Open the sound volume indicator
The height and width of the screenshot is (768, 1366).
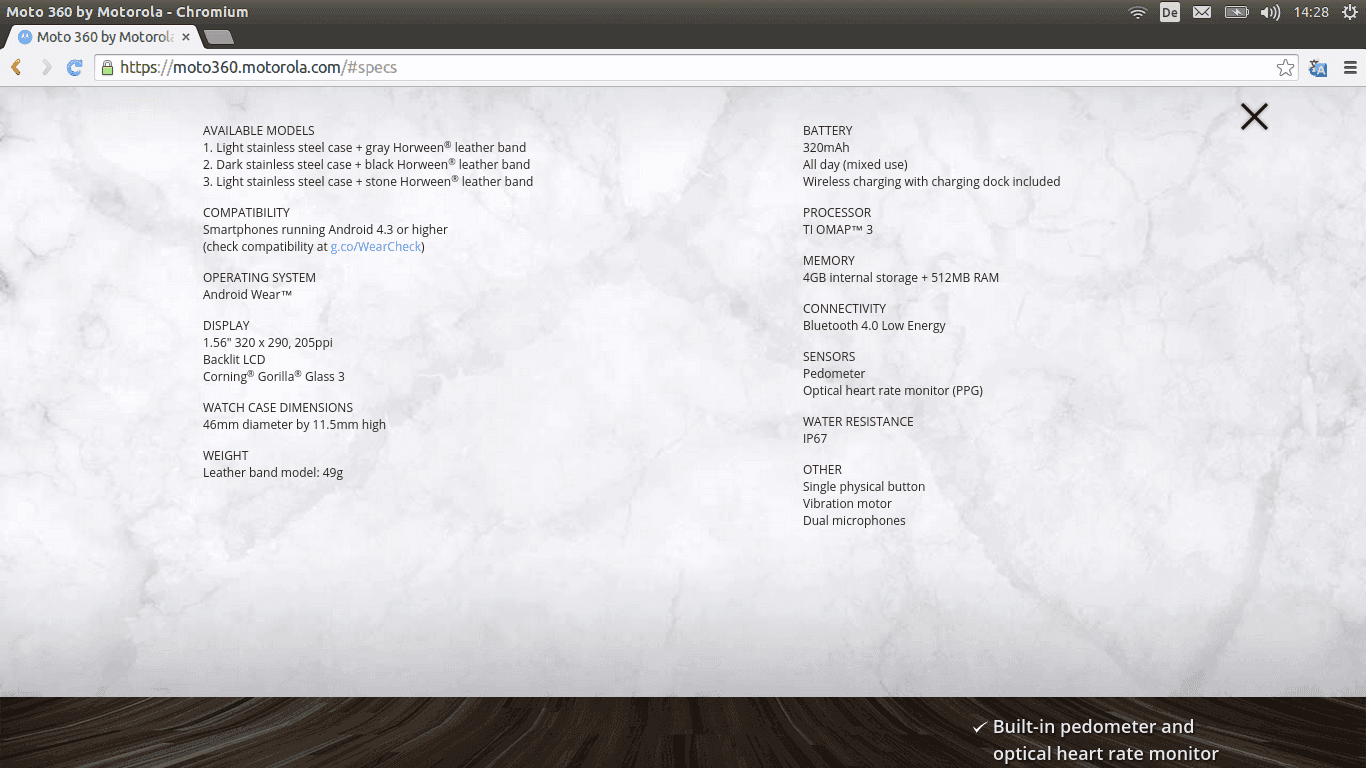[1270, 12]
